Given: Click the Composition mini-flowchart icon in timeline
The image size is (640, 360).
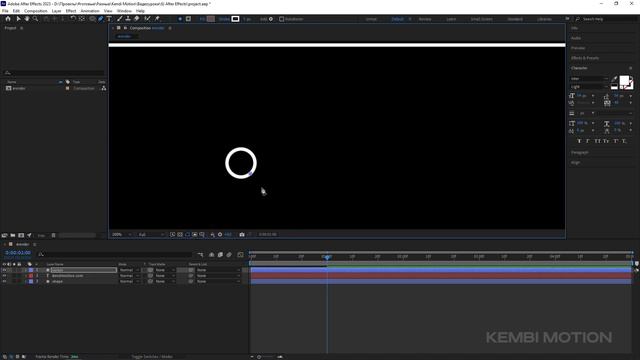Looking at the screenshot, I should click(x=200, y=255).
